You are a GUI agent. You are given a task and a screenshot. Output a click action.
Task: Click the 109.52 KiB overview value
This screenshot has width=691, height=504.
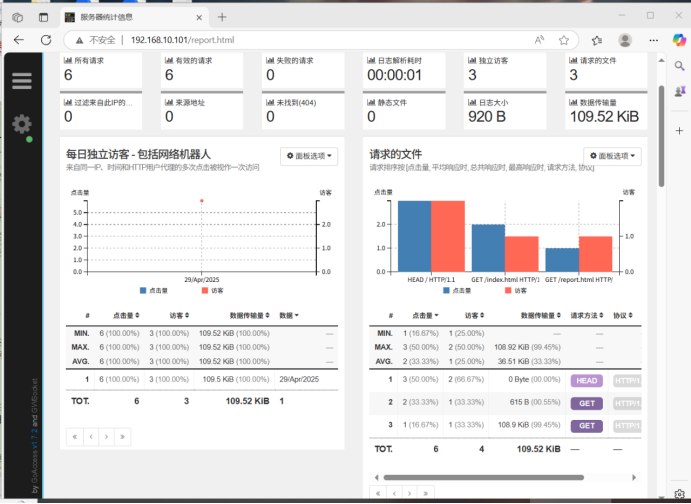(604, 117)
